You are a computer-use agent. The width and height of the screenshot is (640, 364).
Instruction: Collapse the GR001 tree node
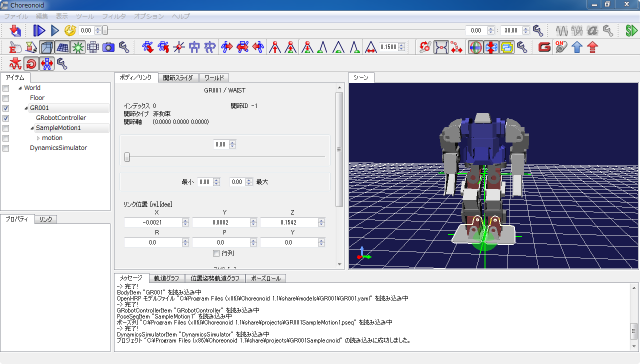[26, 108]
